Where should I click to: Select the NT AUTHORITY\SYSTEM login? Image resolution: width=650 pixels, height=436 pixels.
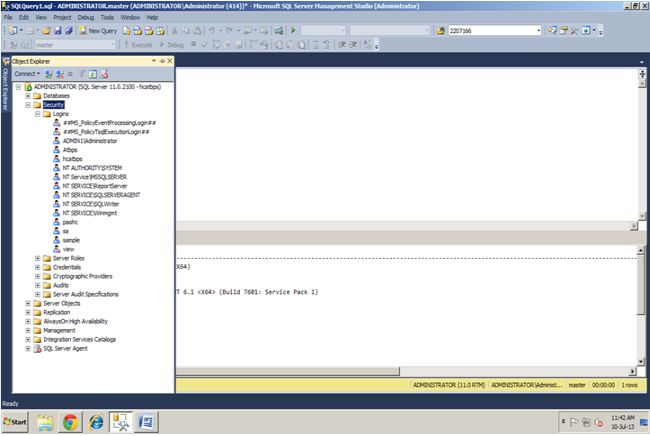pyautogui.click(x=92, y=168)
